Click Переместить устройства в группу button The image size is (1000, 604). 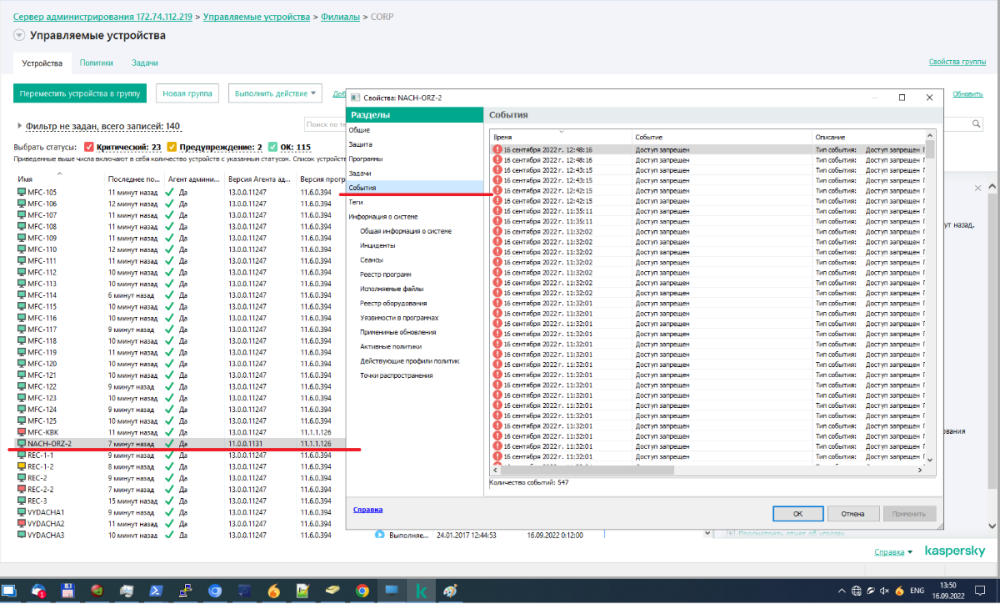tap(80, 94)
